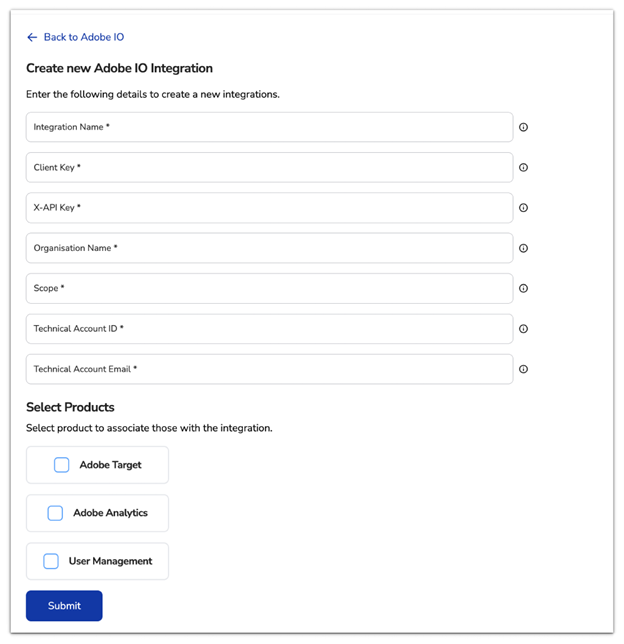Select the Scope input field
624x644 pixels.
(269, 288)
